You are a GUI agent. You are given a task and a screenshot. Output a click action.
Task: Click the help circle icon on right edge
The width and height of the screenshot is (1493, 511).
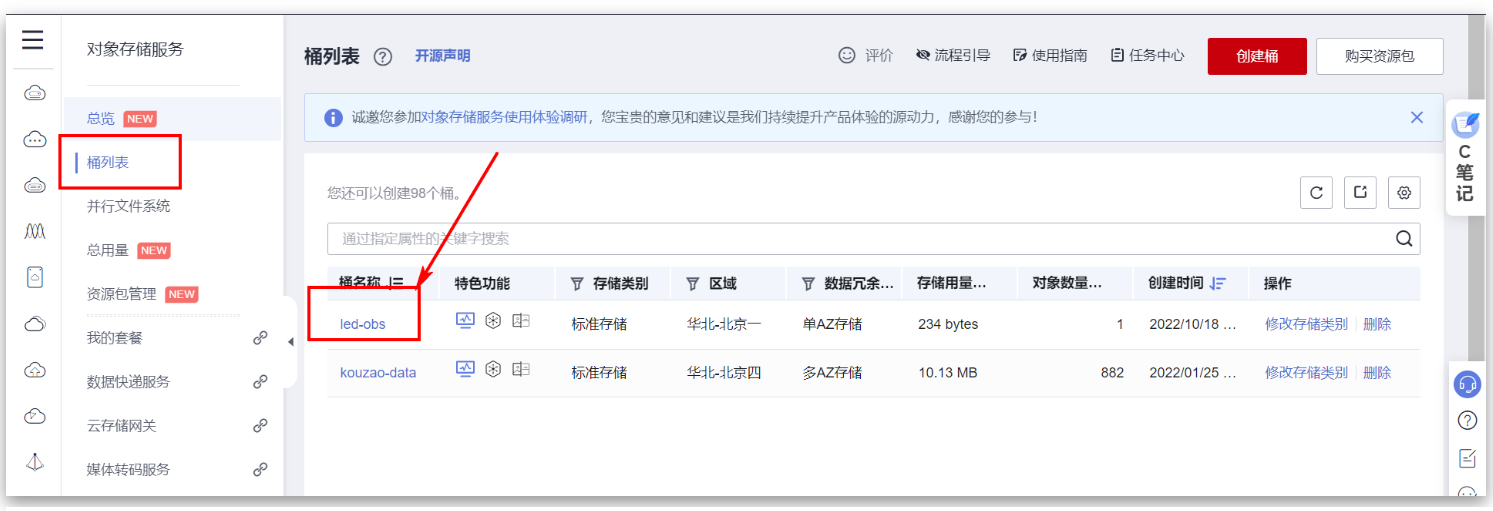coord(1467,420)
